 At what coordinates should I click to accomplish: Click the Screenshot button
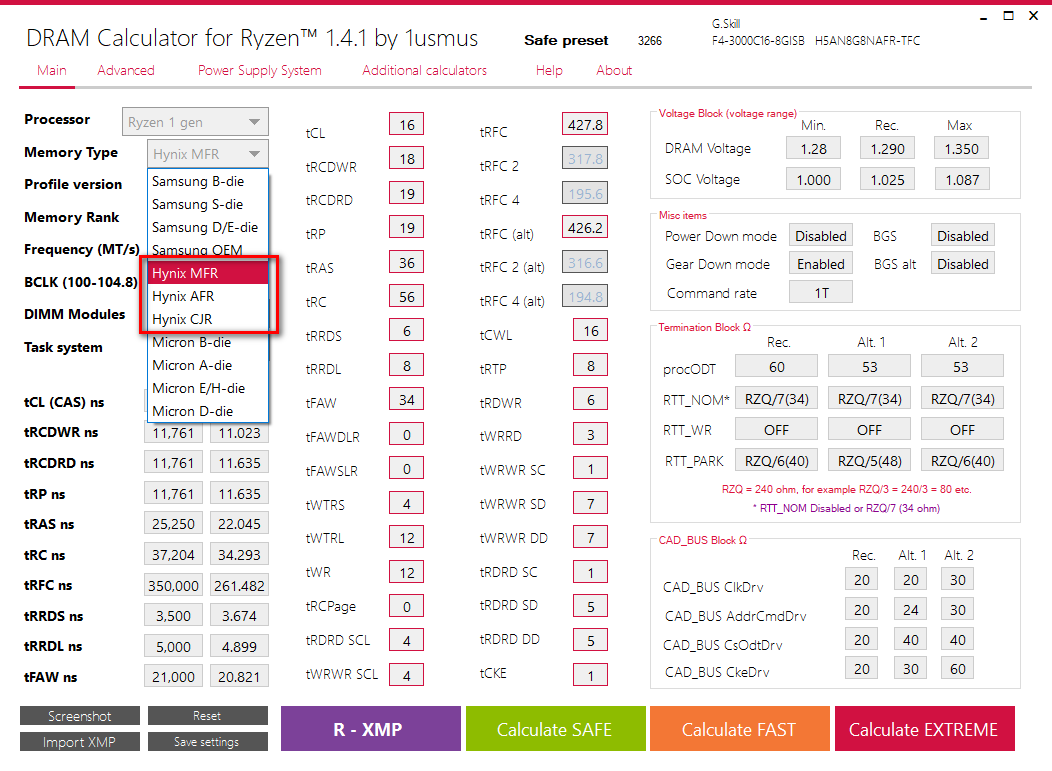pyautogui.click(x=80, y=716)
